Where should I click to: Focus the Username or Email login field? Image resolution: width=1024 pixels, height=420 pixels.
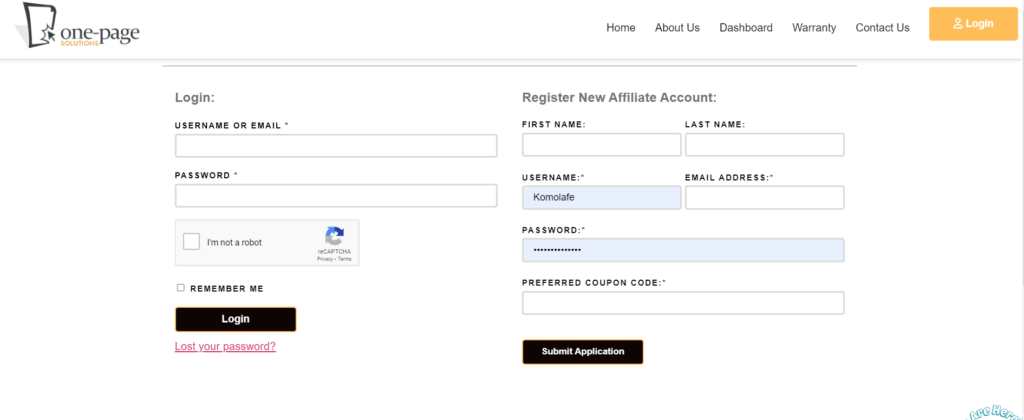click(335, 146)
